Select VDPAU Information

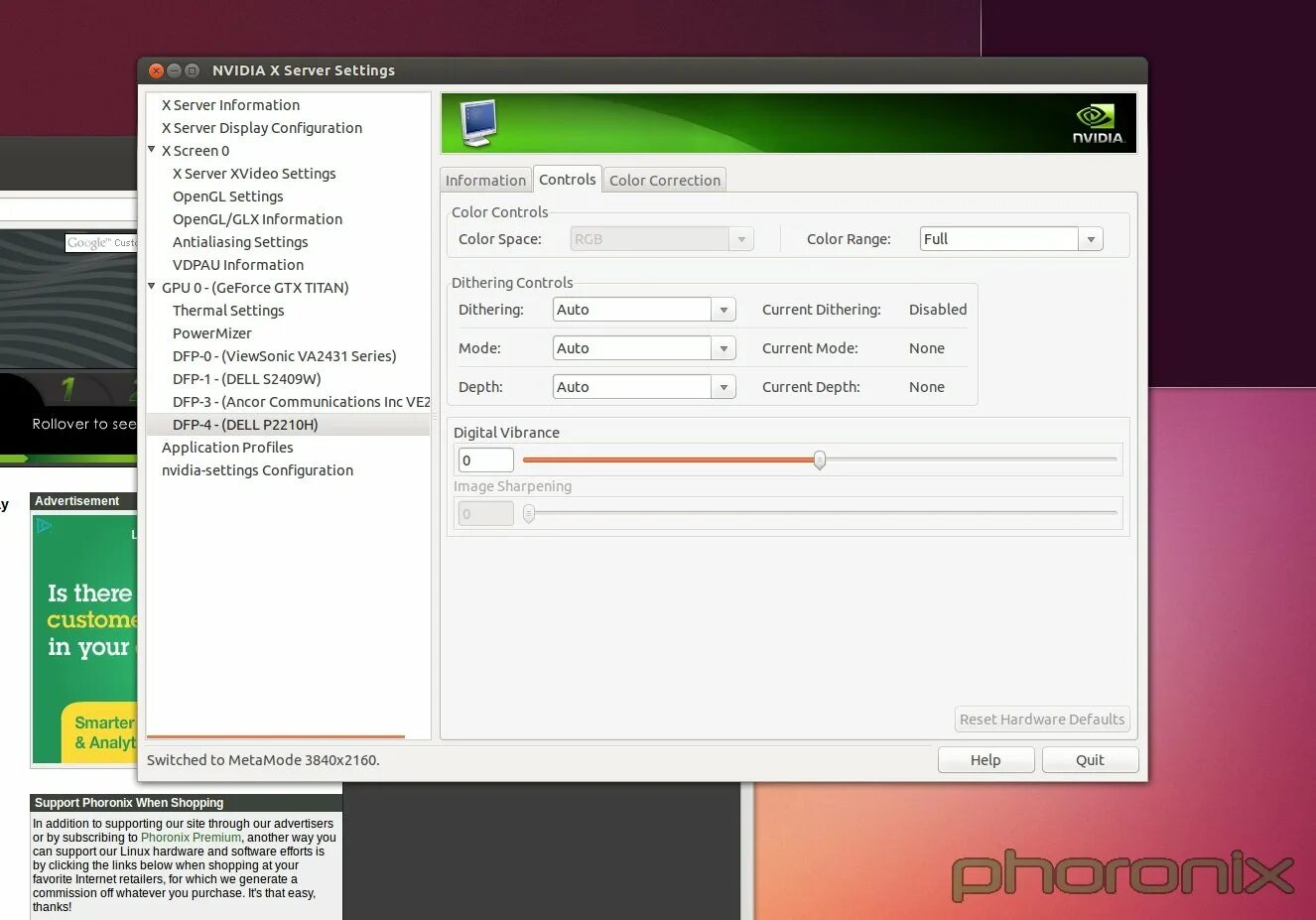[x=238, y=265]
